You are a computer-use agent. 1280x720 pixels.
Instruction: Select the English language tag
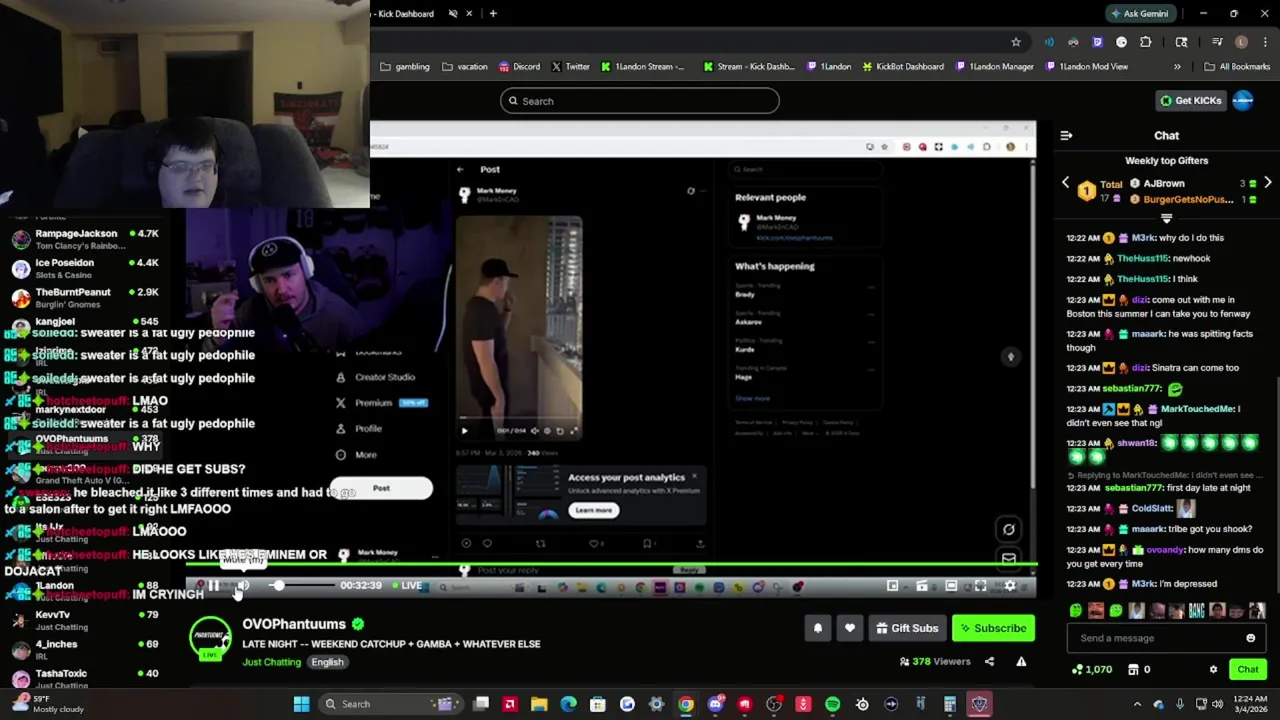pyautogui.click(x=327, y=662)
